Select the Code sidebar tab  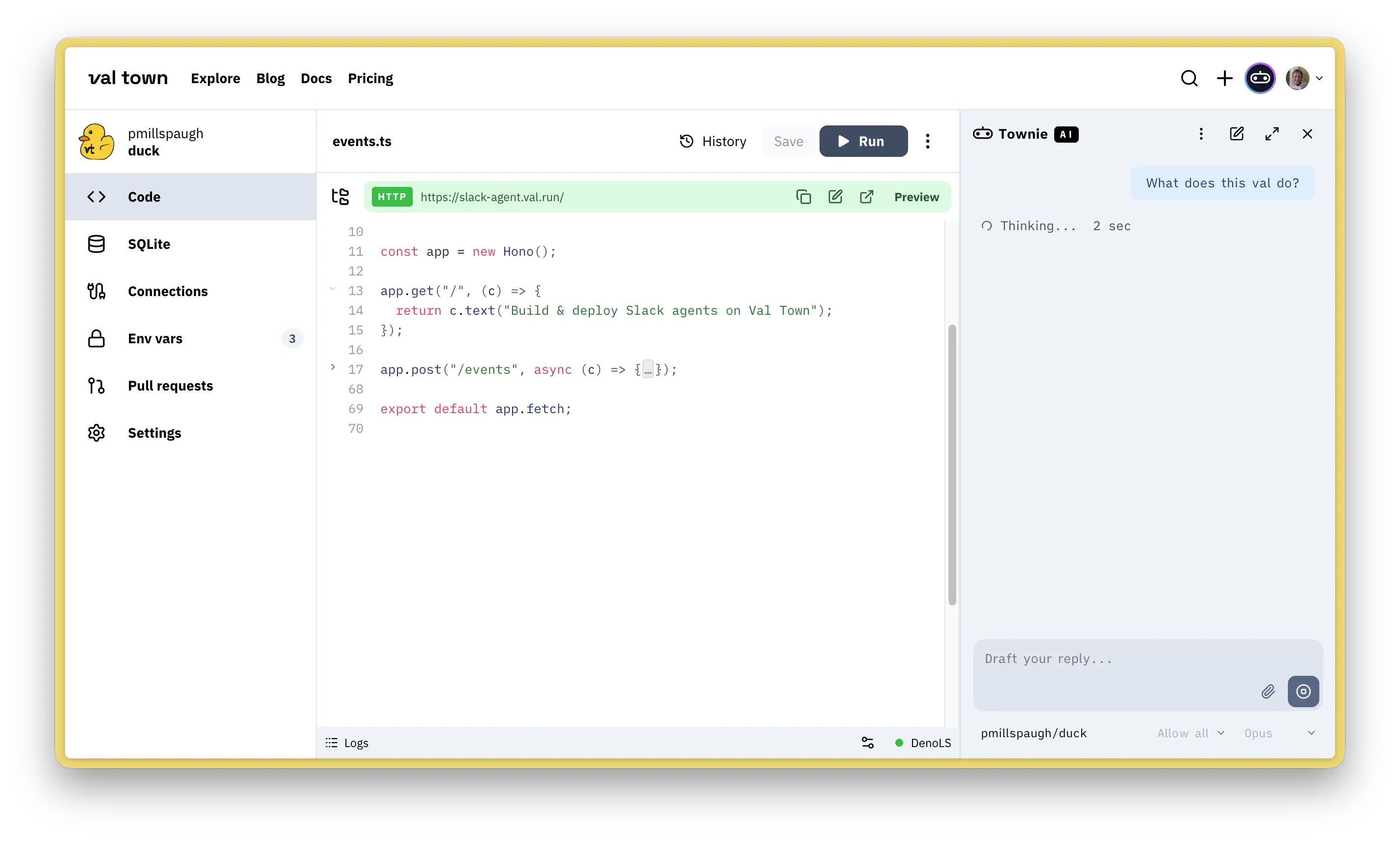(x=190, y=197)
